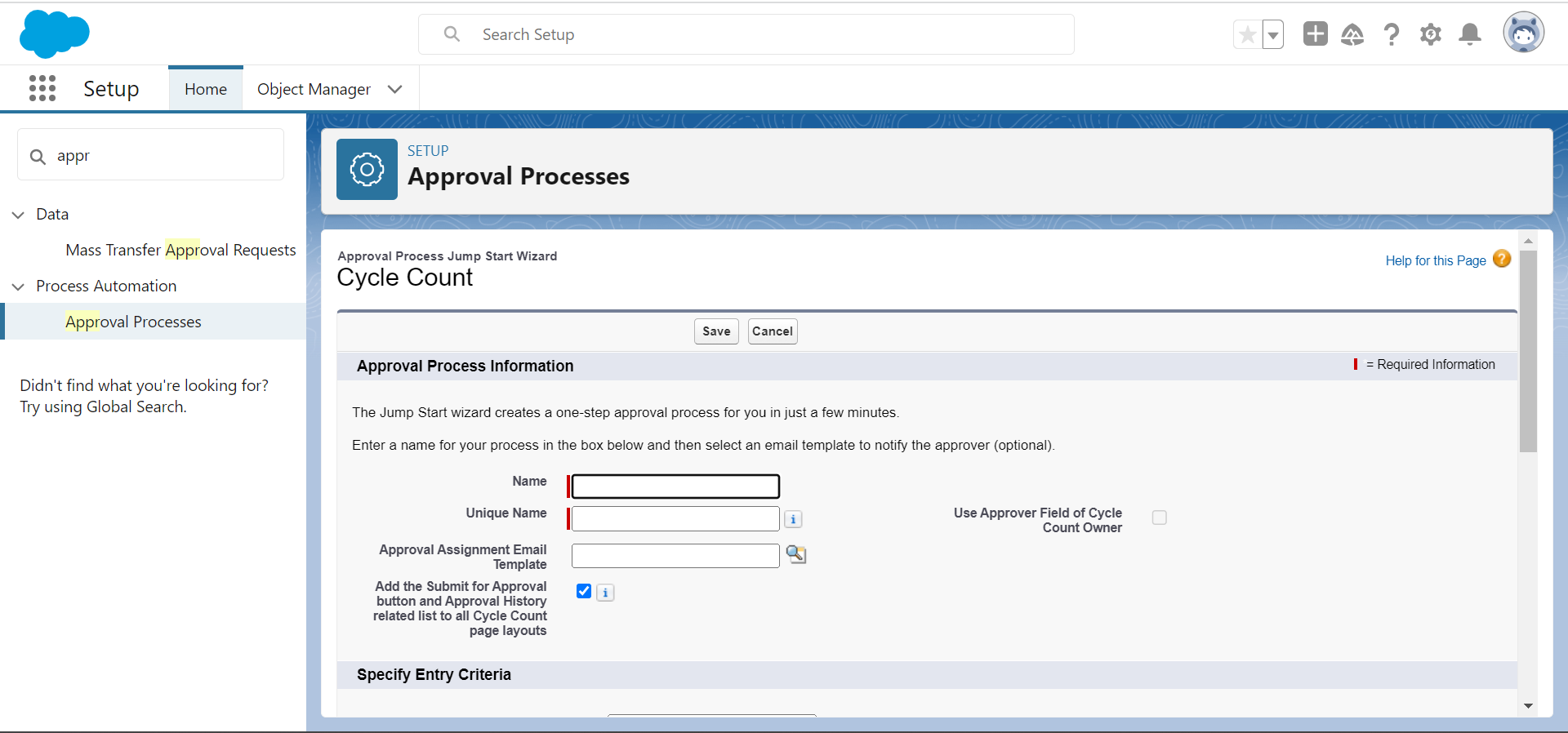This screenshot has height=733, width=1568.
Task: Switch to the Home tab
Action: 206,89
